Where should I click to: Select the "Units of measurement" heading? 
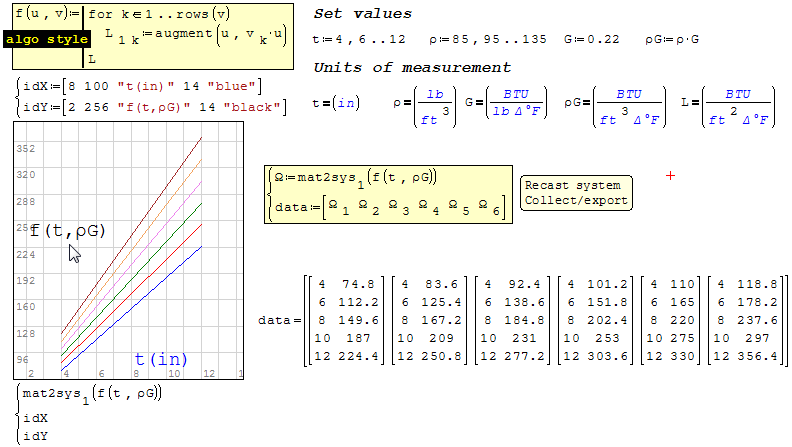coord(412,68)
